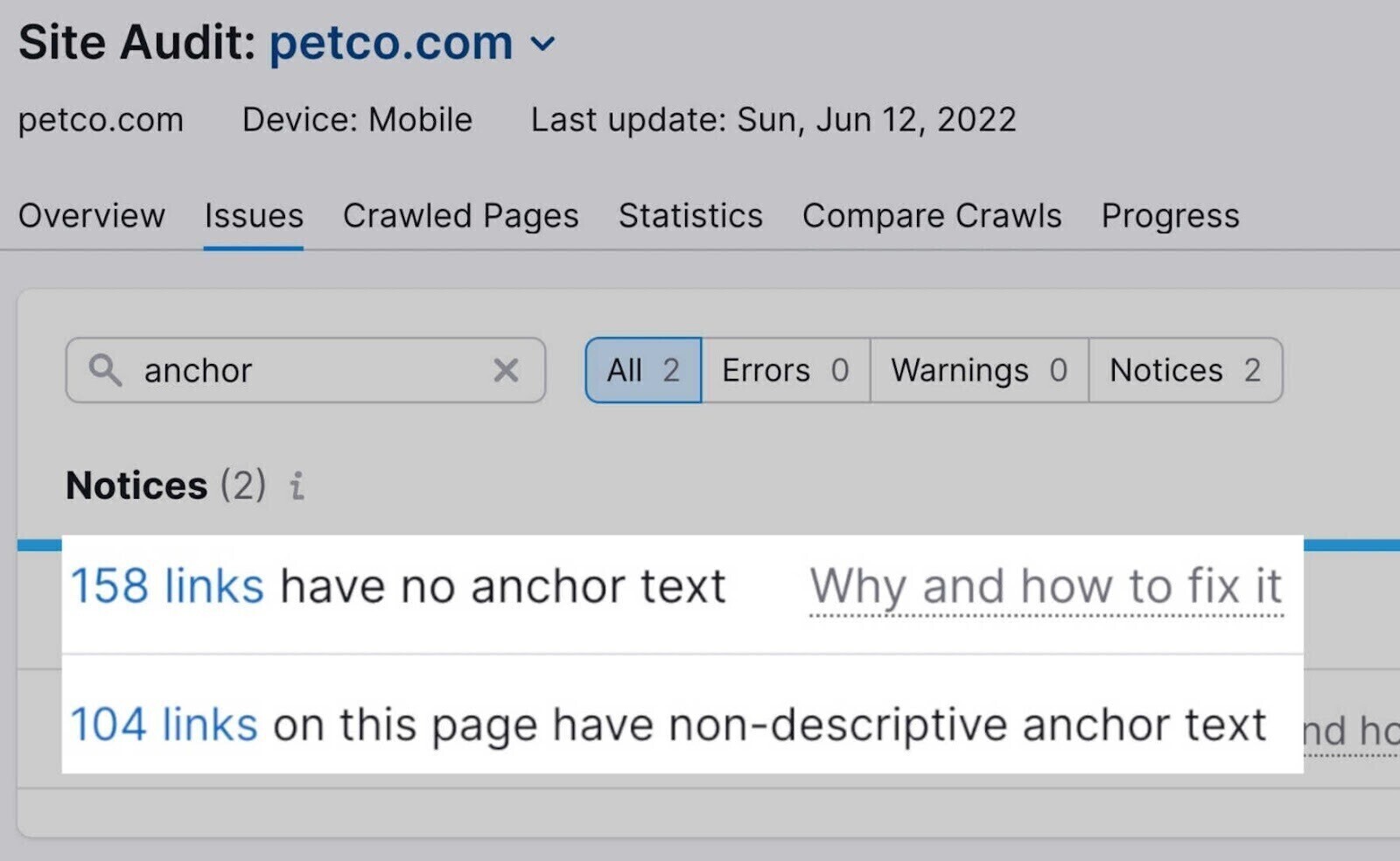This screenshot has height=861, width=1400.
Task: Open the 158 links report
Action: point(166,585)
